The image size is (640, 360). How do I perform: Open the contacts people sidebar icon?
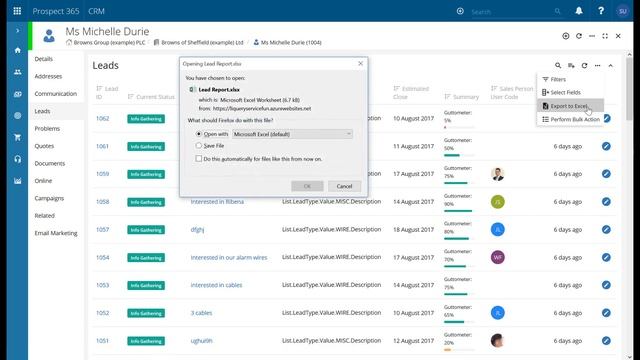[x=17, y=72]
